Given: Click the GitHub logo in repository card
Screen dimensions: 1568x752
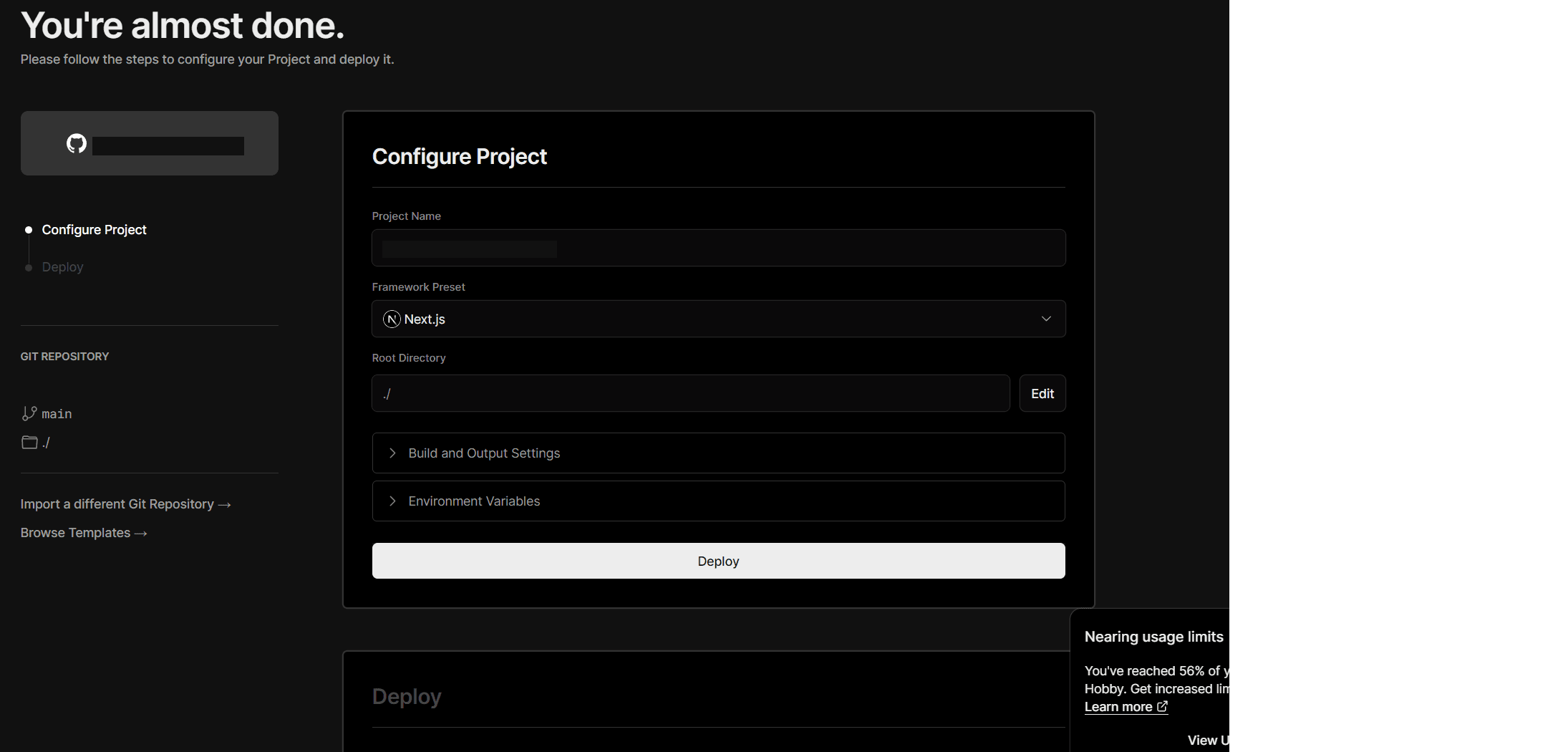Looking at the screenshot, I should coord(76,143).
